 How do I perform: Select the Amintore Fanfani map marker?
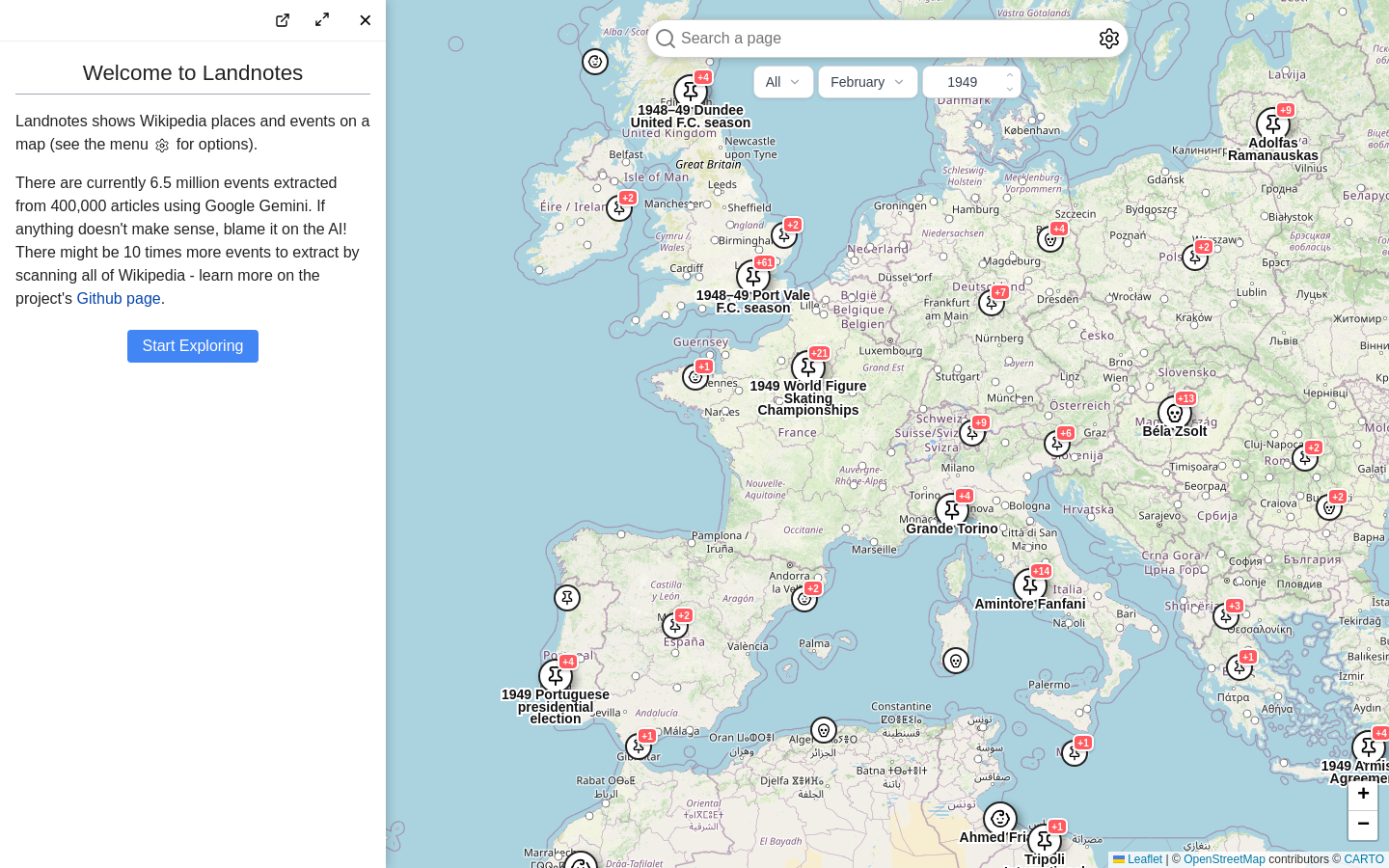(x=1030, y=585)
